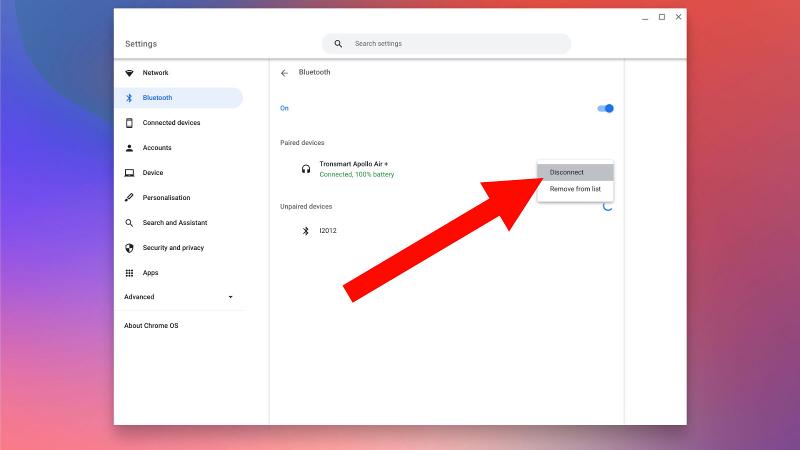Click the Bluetooth page heading text
800x450 pixels.
click(x=314, y=72)
